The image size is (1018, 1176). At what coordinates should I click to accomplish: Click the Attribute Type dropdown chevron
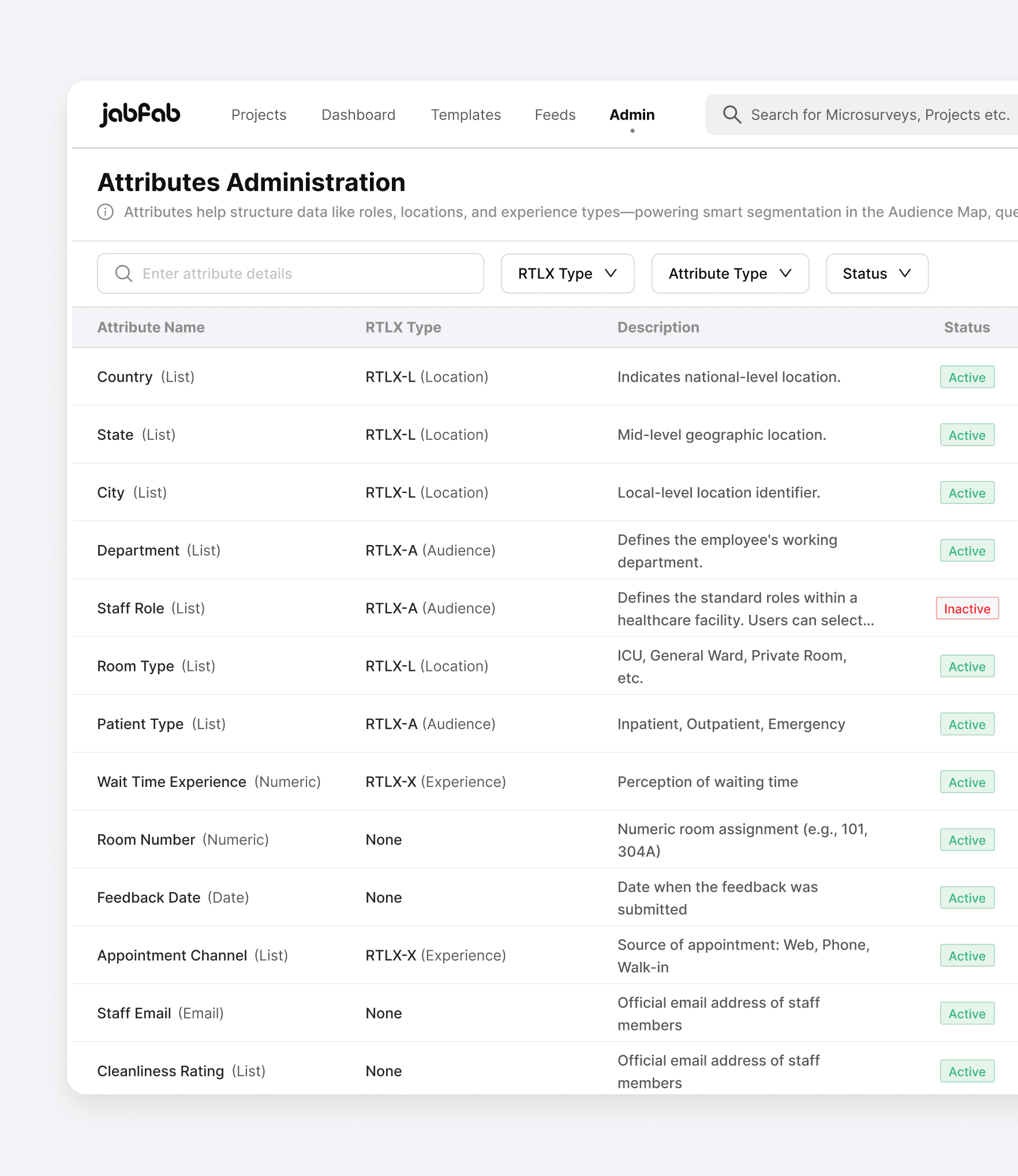785,273
